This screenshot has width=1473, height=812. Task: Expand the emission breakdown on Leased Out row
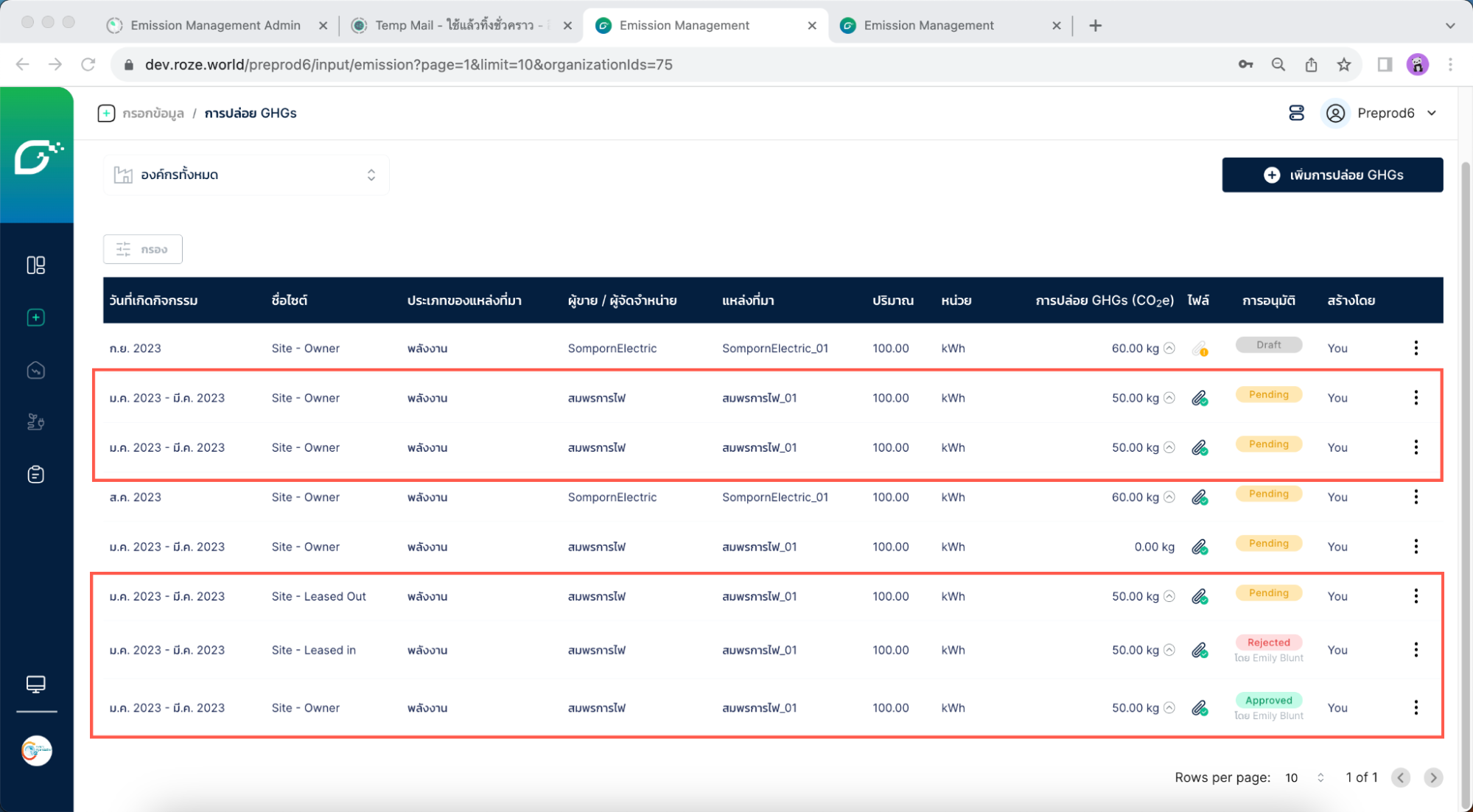1169,596
